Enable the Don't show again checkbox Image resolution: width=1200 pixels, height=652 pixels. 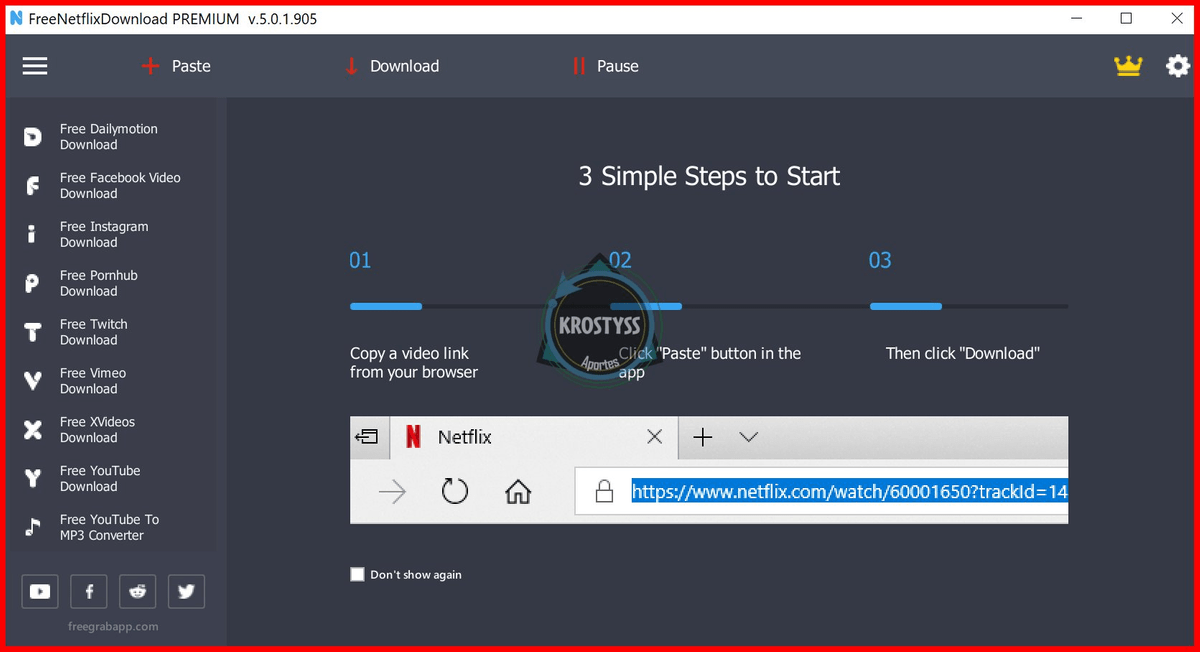[357, 574]
